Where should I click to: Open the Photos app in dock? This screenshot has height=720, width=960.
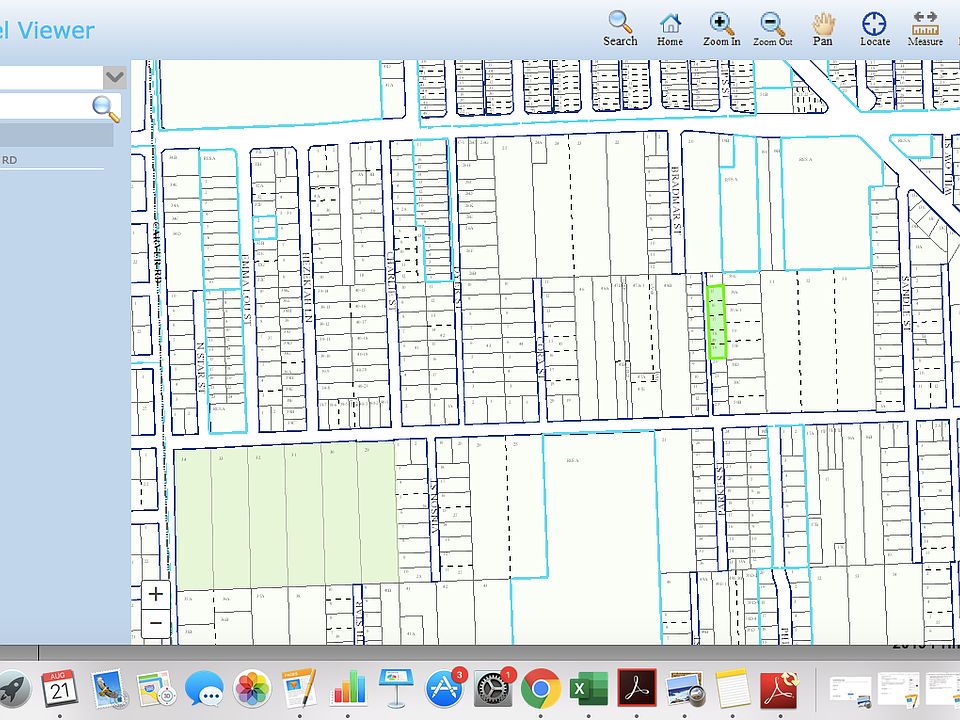click(x=252, y=689)
